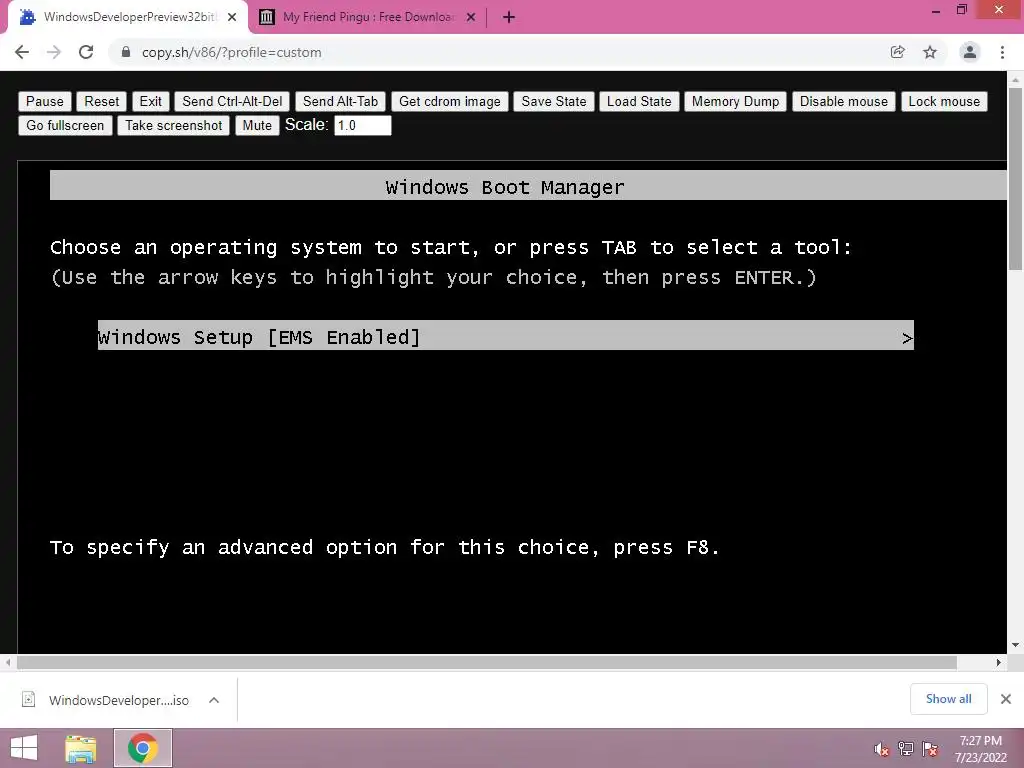Viewport: 1024px width, 768px height.
Task: Close the My Friend Pingu tab
Action: click(471, 17)
